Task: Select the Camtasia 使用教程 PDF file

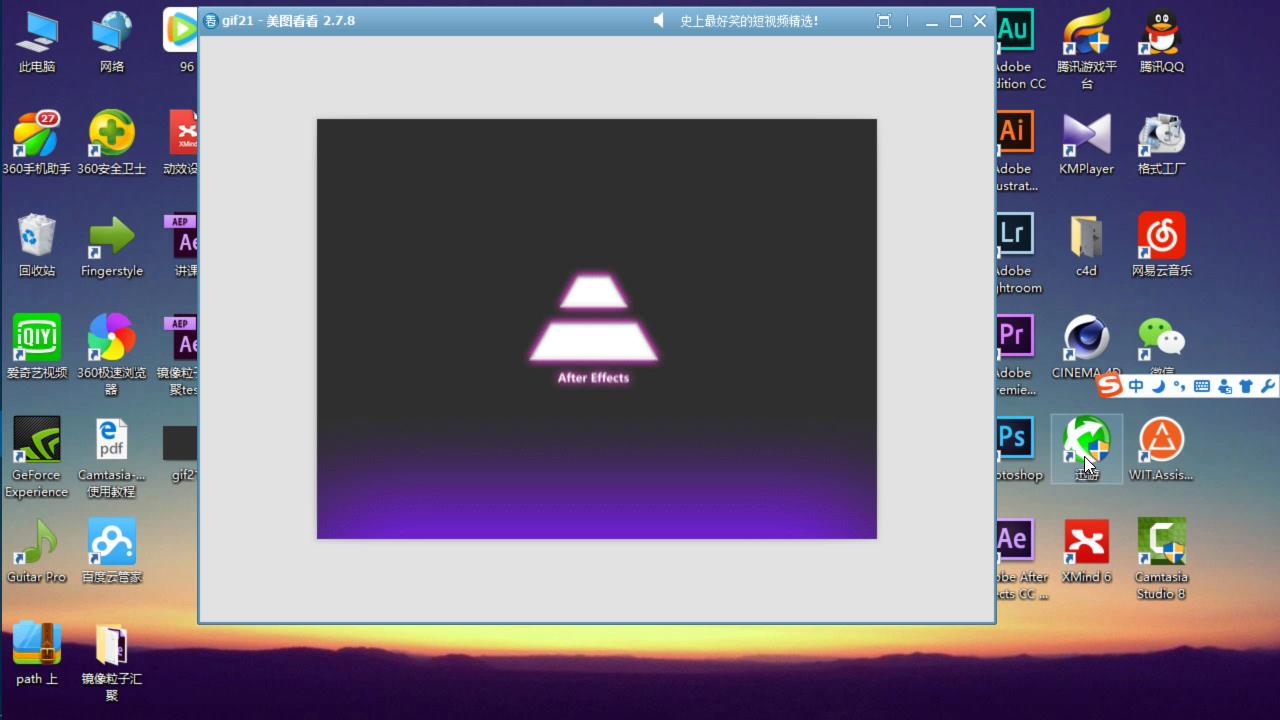Action: tap(112, 457)
